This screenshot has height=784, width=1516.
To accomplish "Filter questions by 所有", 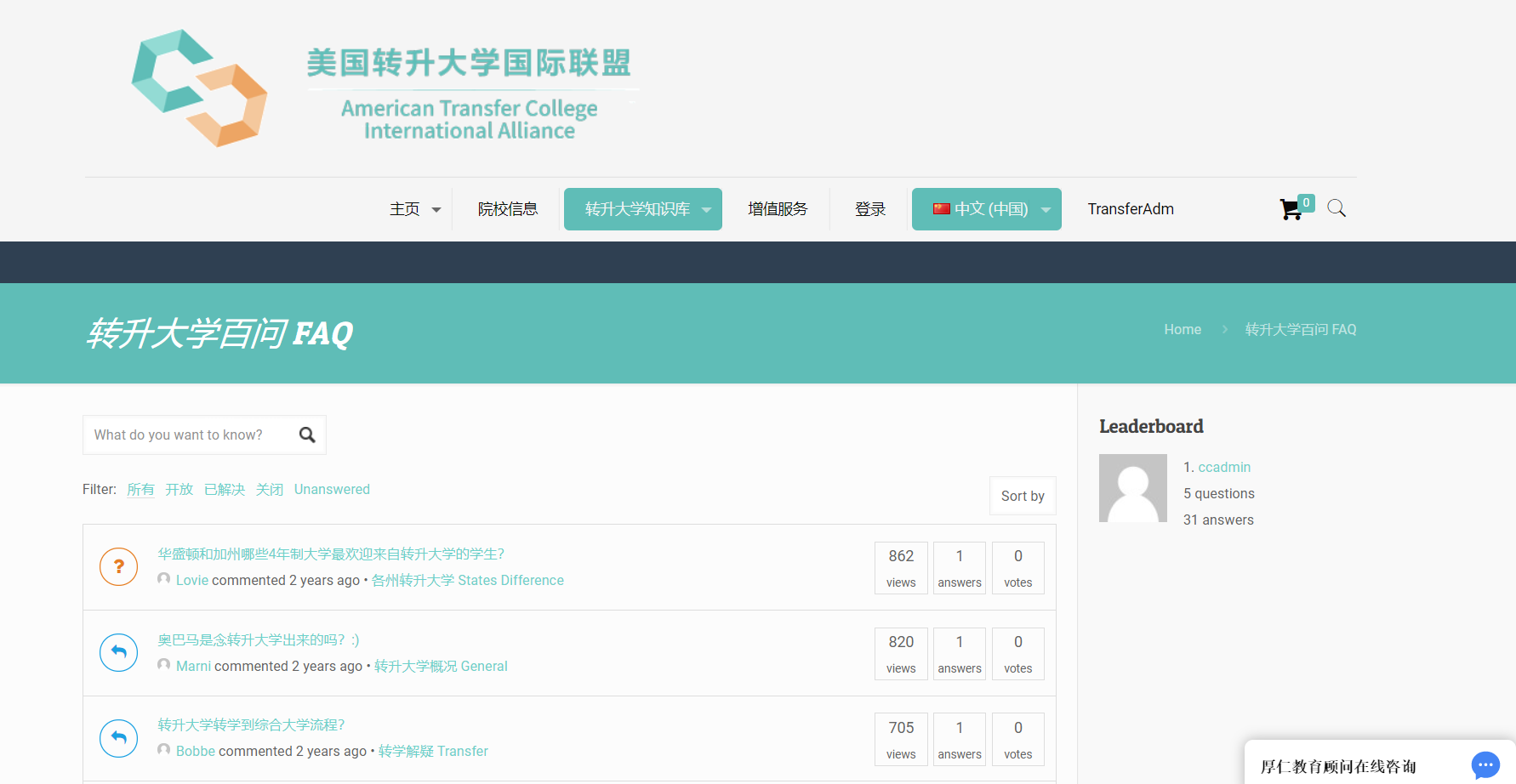I will pos(141,490).
